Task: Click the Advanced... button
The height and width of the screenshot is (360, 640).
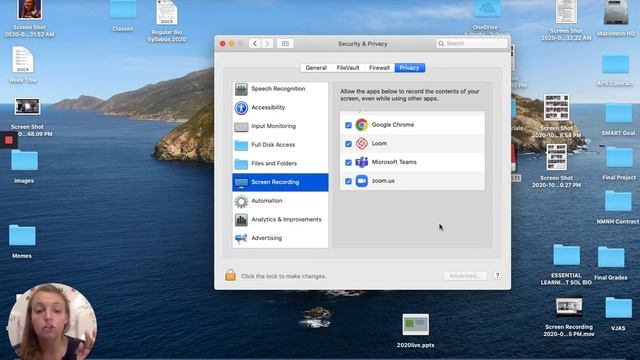Action: point(465,276)
